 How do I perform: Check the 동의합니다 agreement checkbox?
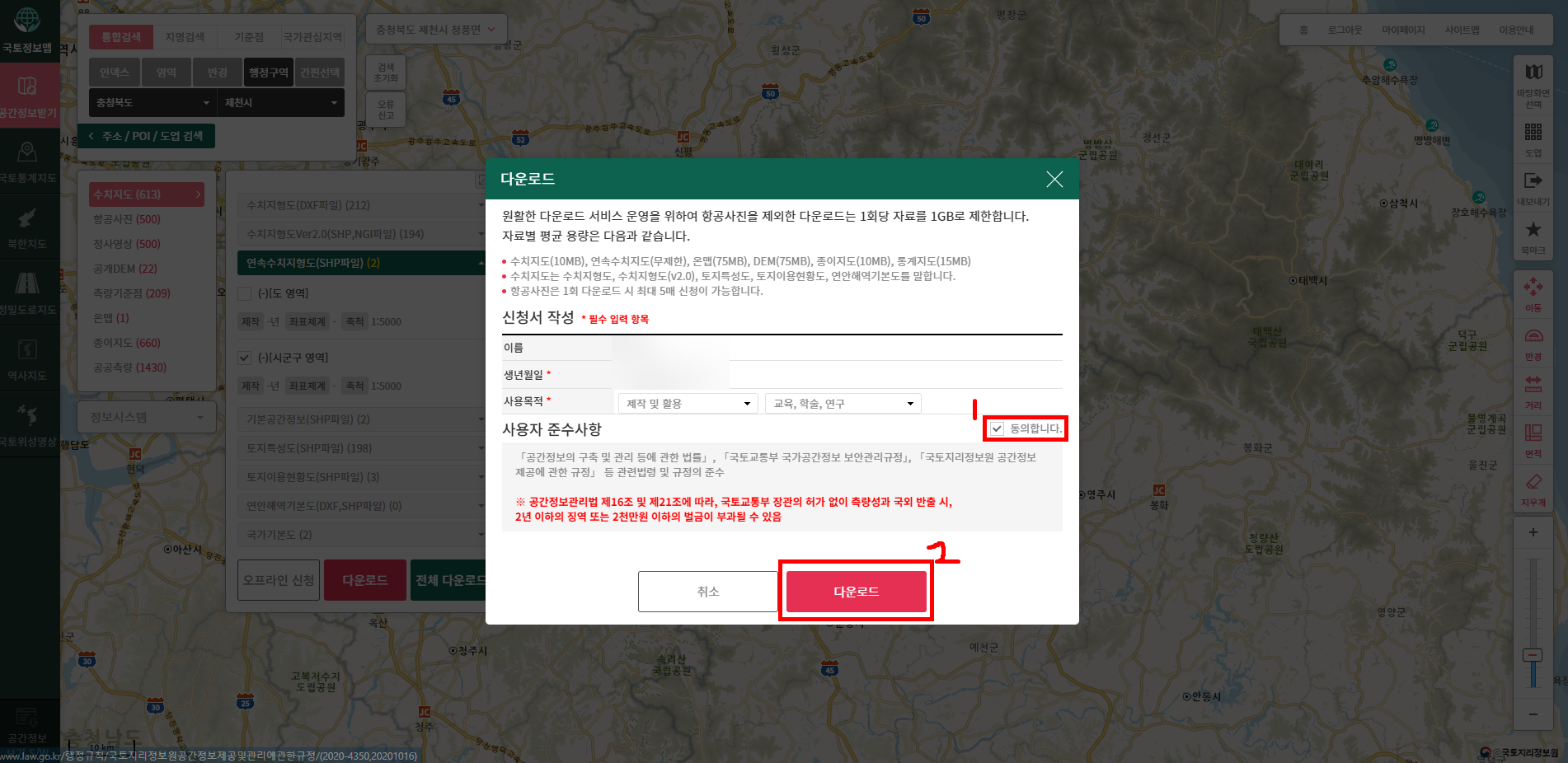pyautogui.click(x=997, y=428)
